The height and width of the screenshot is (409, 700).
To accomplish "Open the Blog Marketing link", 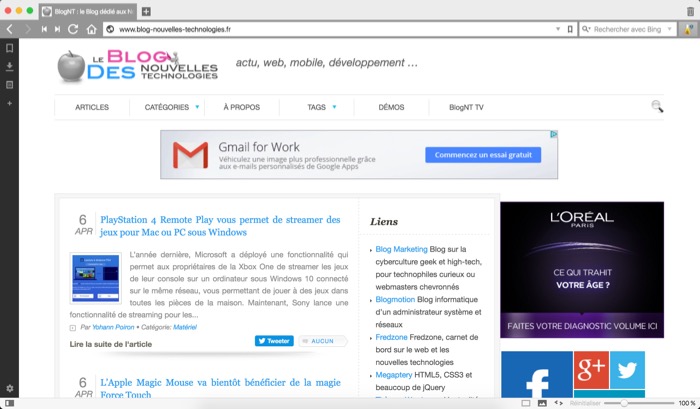I will click(401, 249).
